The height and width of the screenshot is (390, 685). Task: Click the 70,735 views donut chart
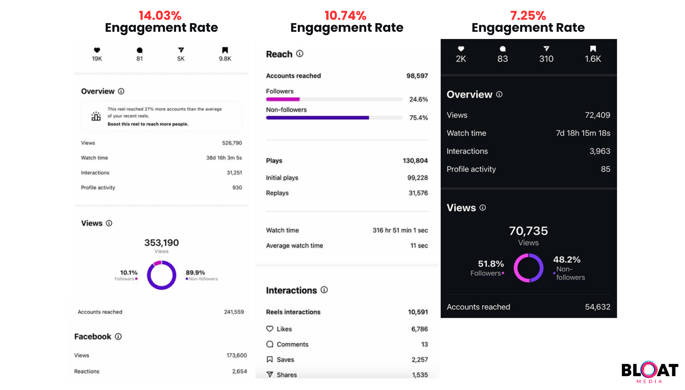(x=528, y=268)
